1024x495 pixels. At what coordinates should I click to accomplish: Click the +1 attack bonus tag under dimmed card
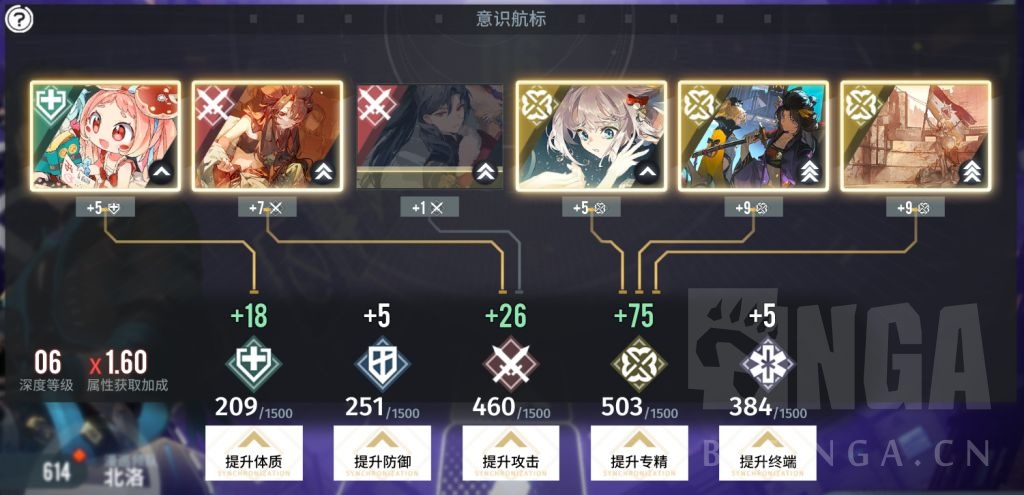pyautogui.click(x=430, y=208)
